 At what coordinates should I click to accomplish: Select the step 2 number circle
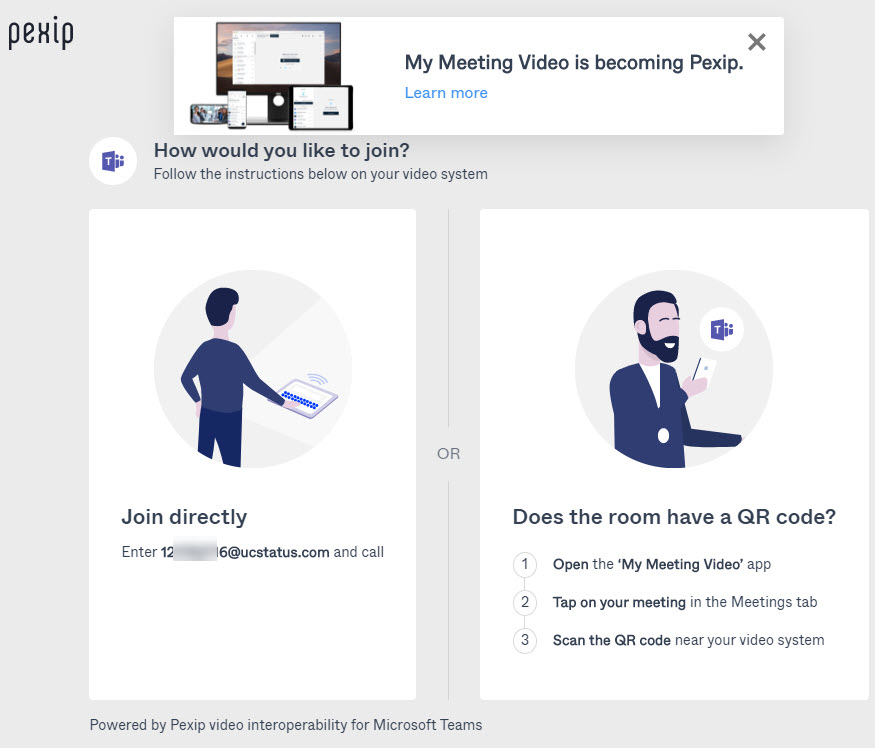pos(525,602)
